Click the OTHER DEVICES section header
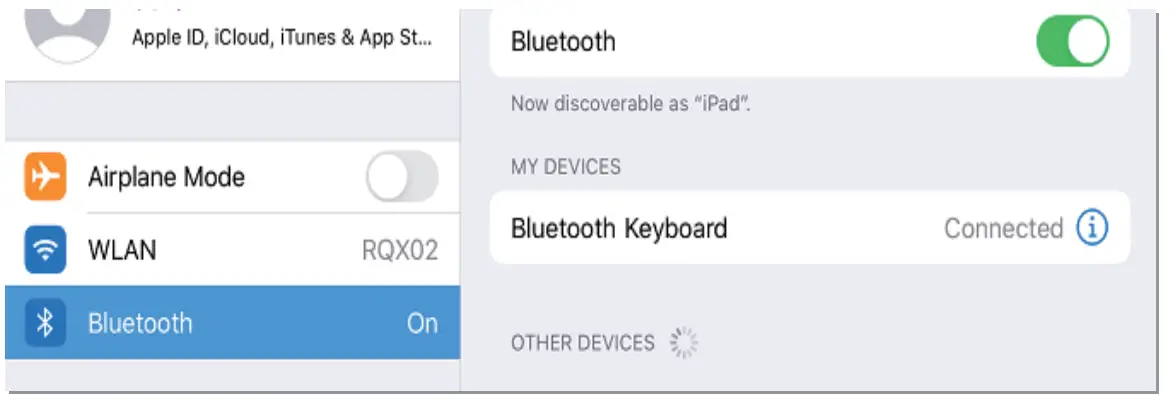 coord(582,343)
